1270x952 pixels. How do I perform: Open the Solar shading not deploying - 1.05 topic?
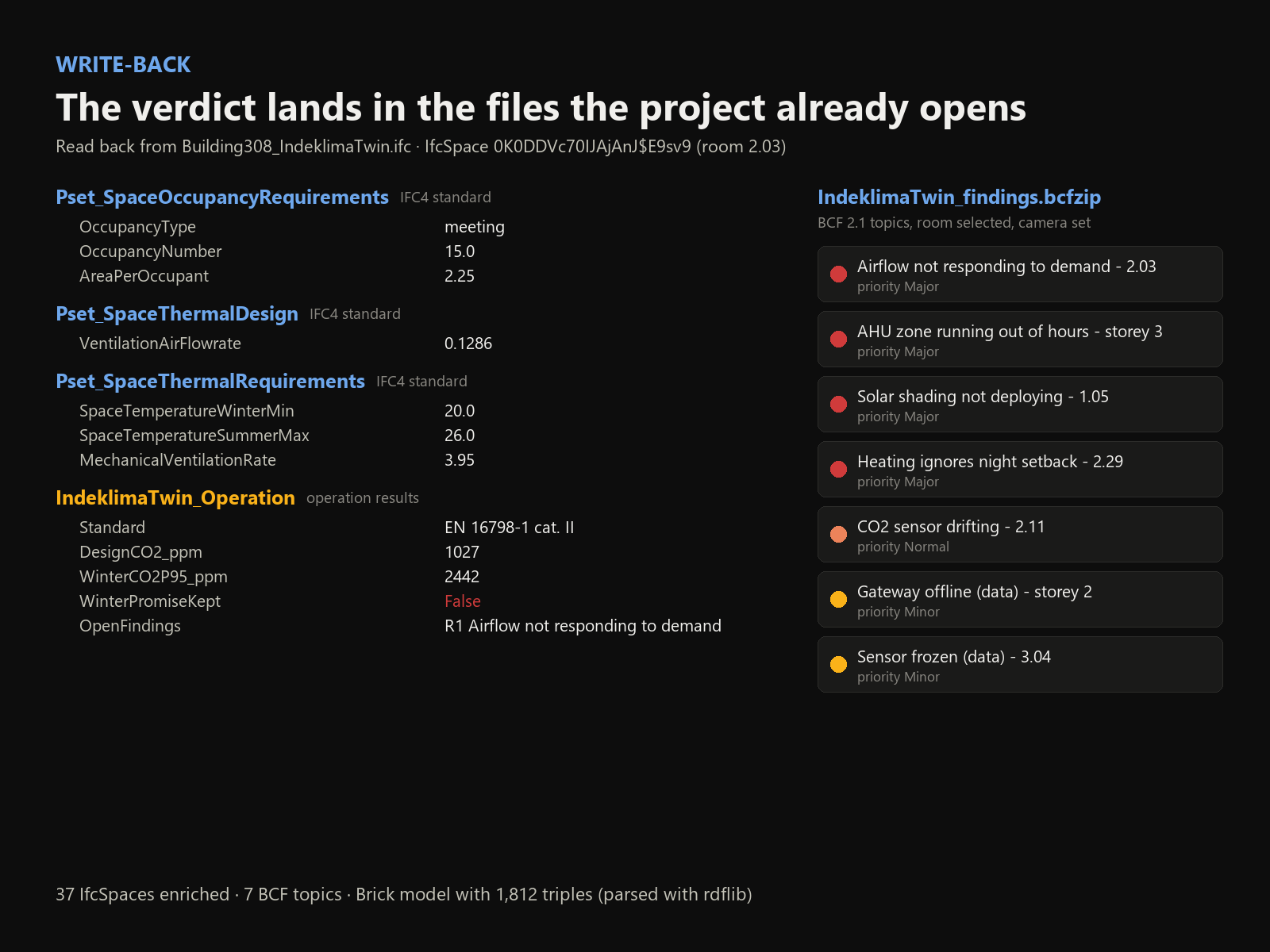click(x=1020, y=404)
